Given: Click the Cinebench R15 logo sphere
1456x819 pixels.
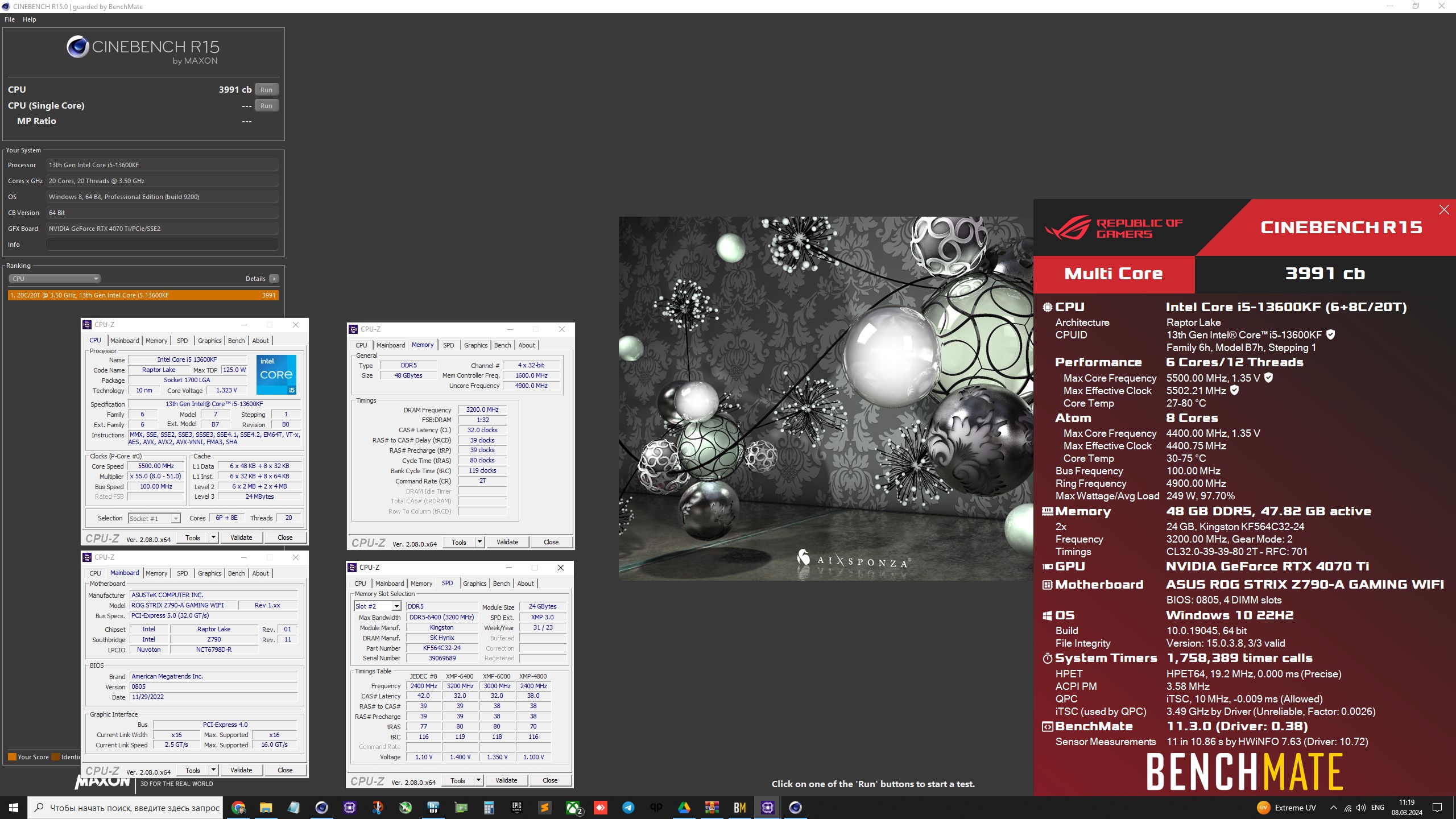Looking at the screenshot, I should tap(77, 47).
